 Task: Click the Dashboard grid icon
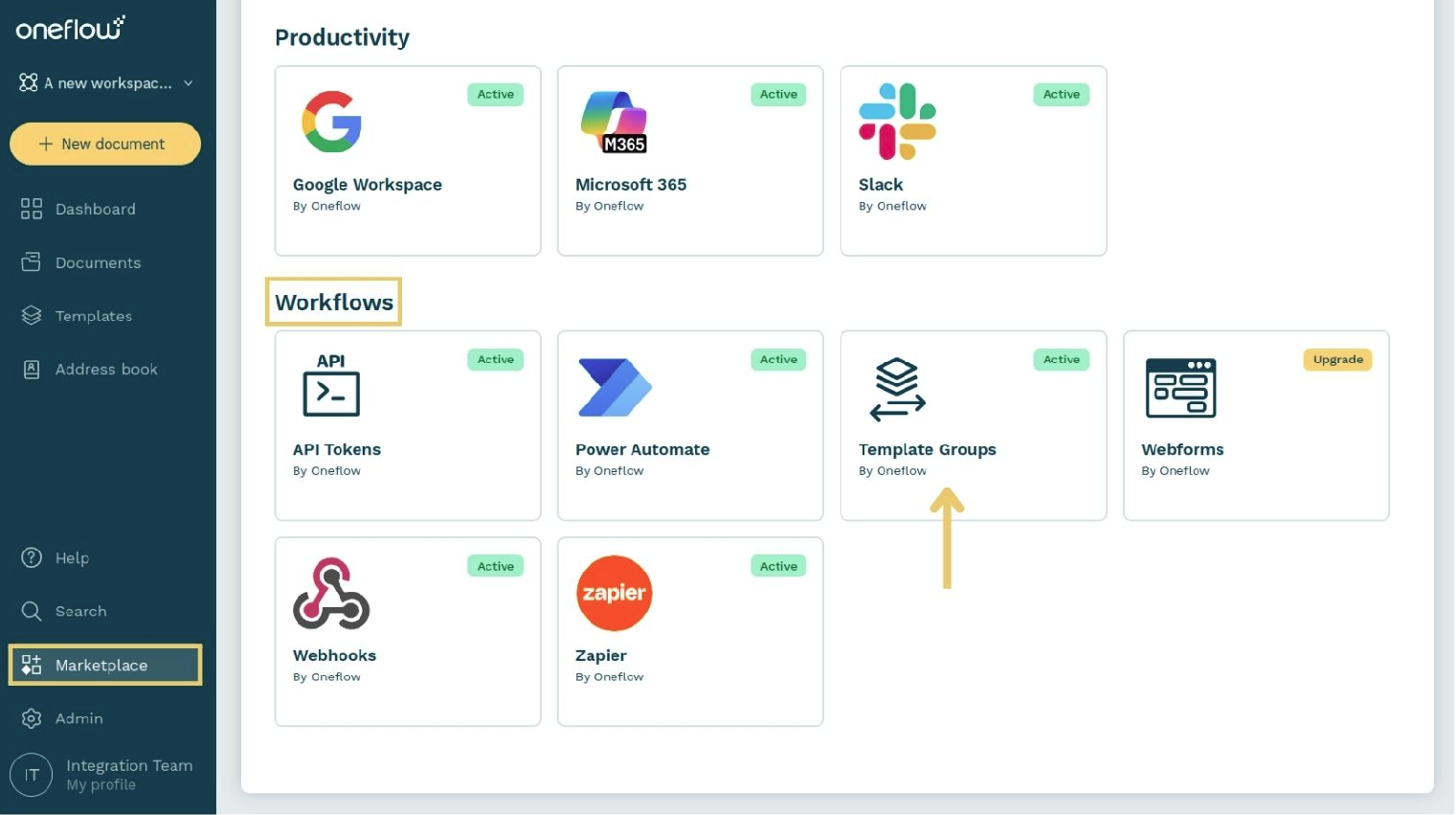click(32, 209)
